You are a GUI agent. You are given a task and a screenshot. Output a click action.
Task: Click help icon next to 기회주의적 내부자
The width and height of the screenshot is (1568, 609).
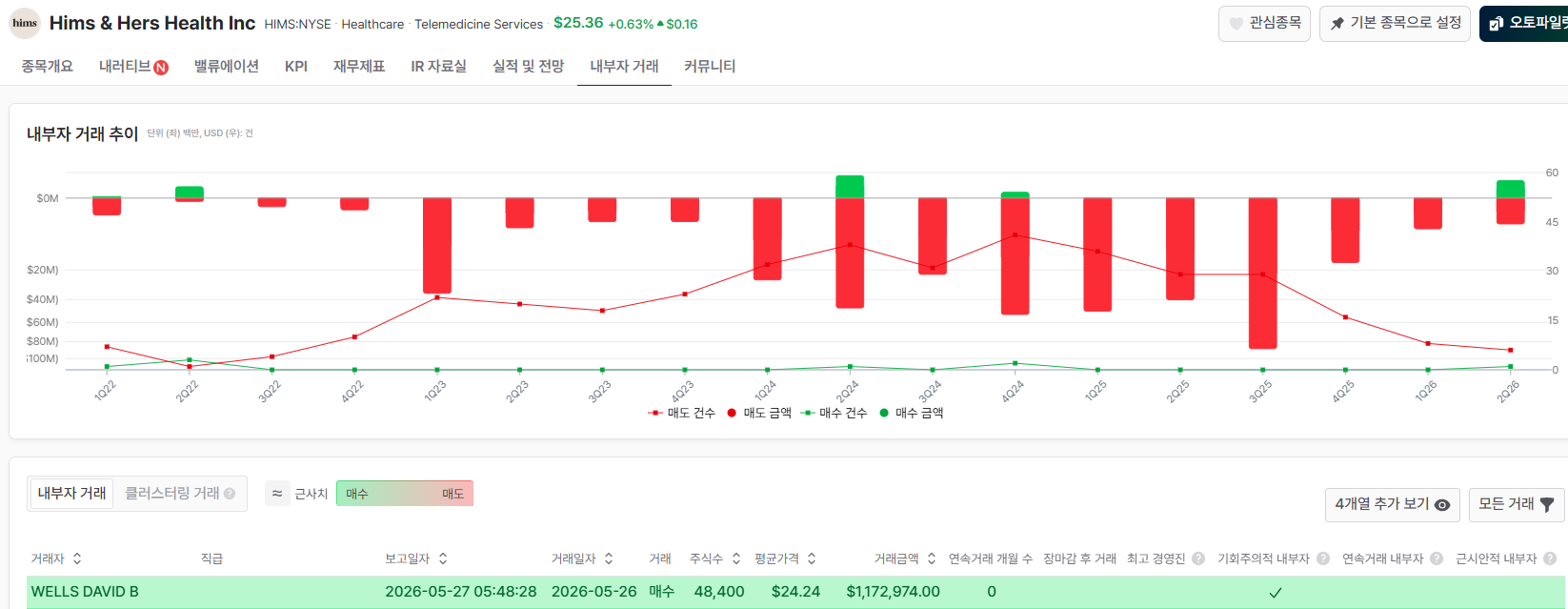(x=1323, y=558)
